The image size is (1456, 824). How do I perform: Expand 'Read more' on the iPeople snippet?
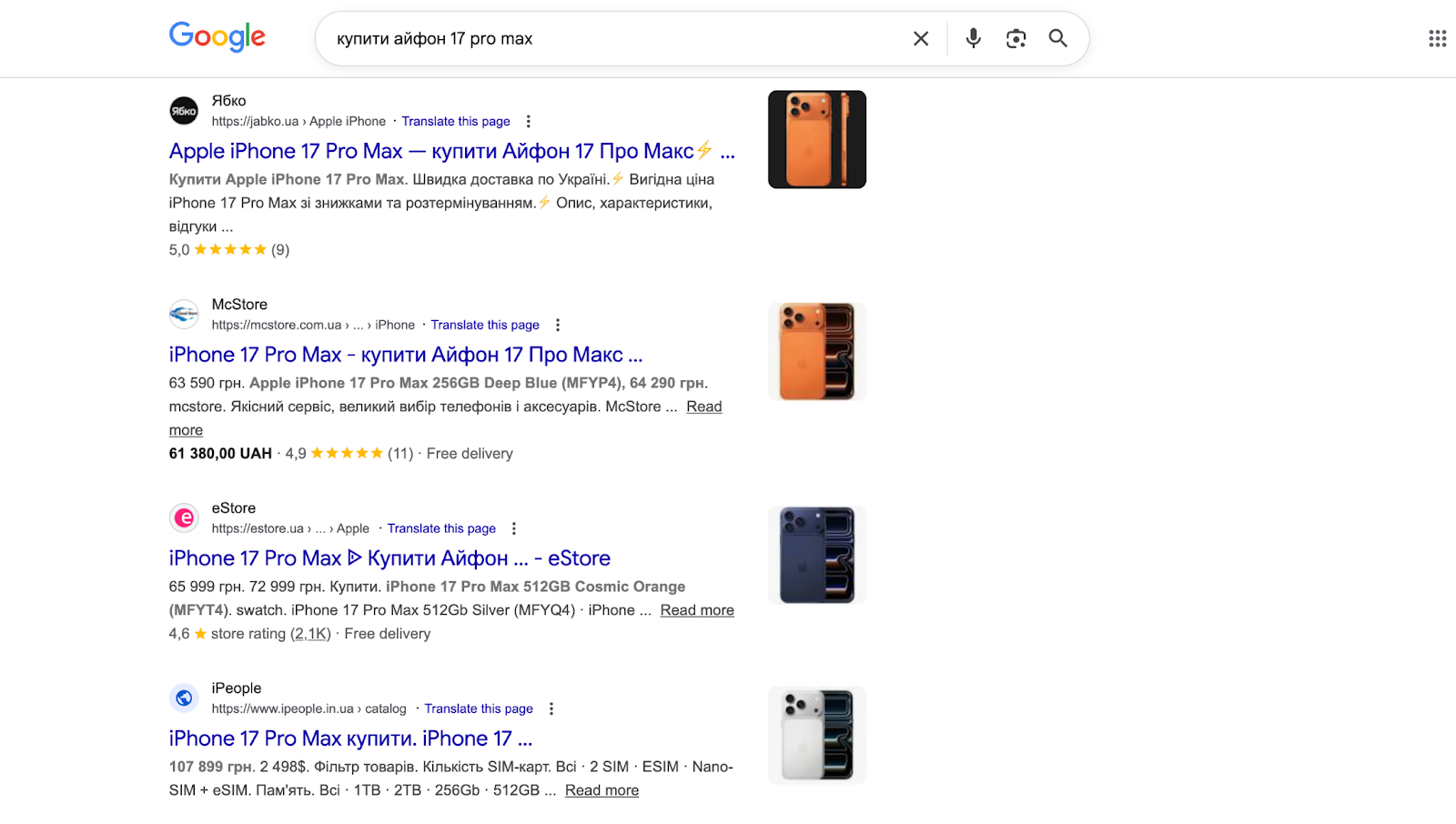[x=602, y=790]
